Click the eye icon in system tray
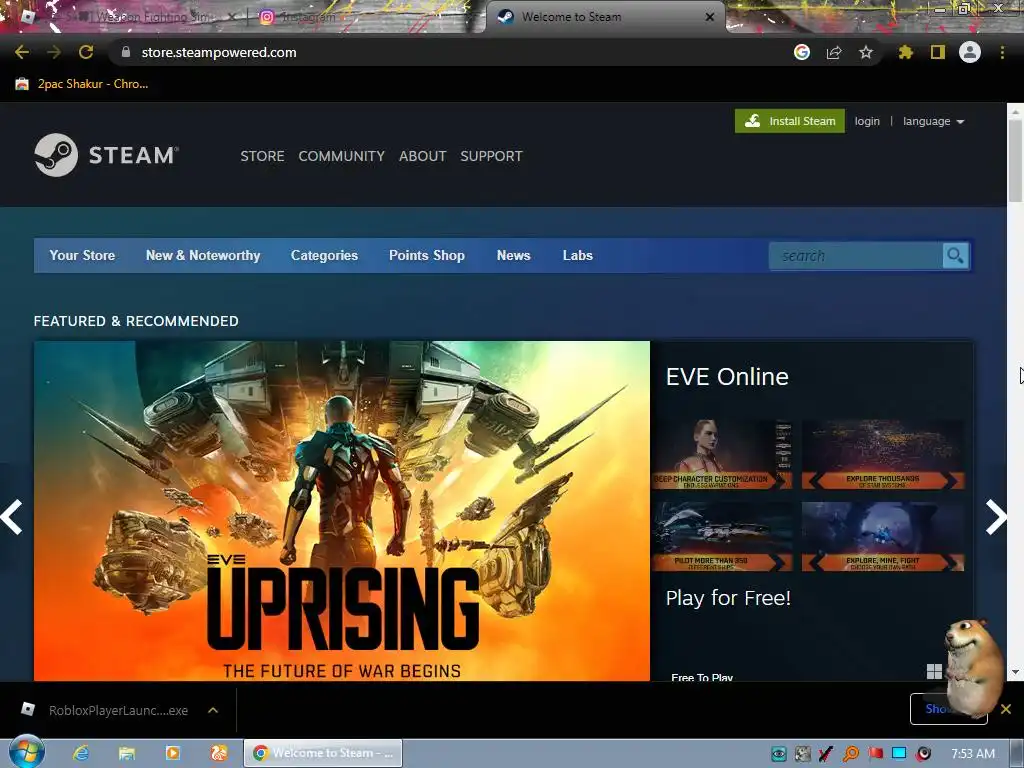The width and height of the screenshot is (1024, 768). (x=778, y=754)
